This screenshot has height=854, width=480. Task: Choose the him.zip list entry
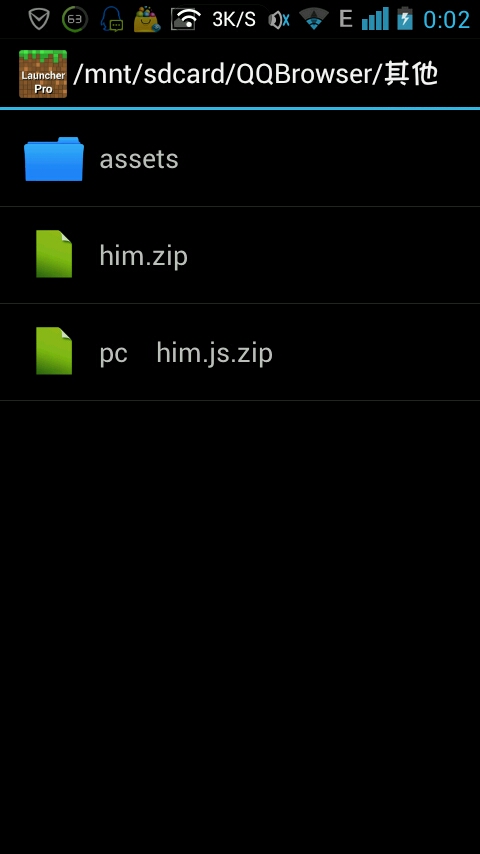point(240,255)
